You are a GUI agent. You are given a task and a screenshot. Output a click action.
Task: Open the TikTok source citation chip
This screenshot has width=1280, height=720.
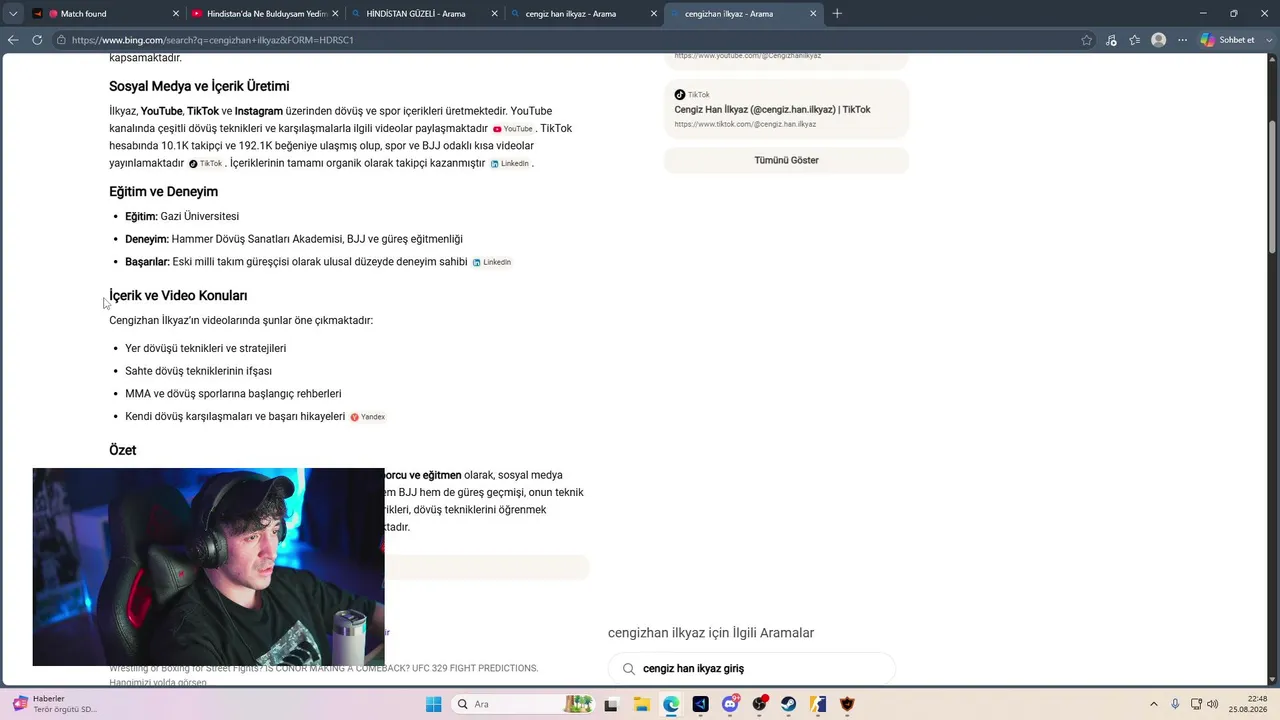206,164
